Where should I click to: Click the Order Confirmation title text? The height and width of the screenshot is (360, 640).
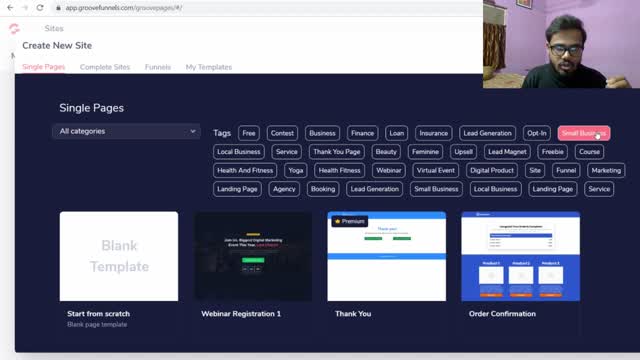coord(502,314)
